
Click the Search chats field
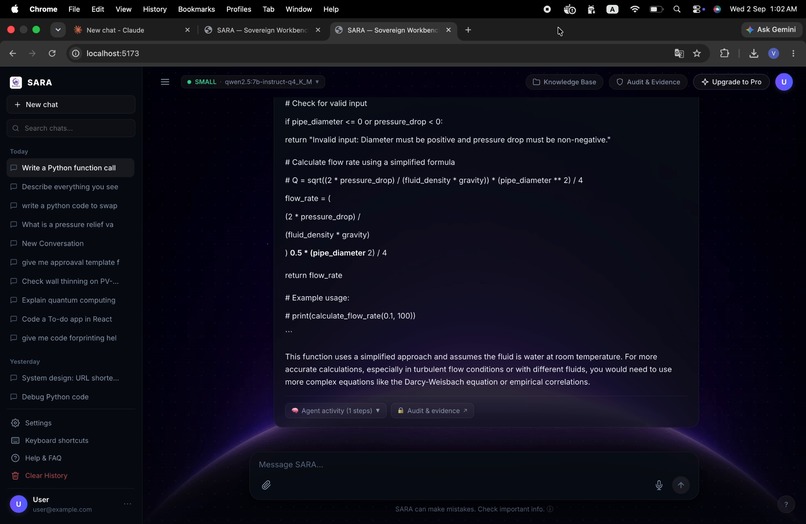[71, 128]
